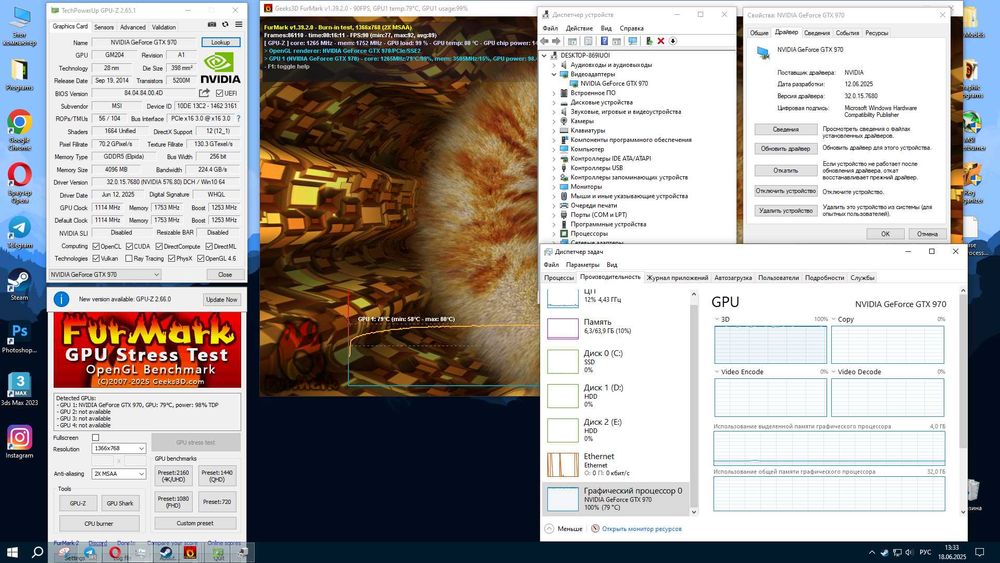Toggle the OpenCL checkbox

click(96, 246)
